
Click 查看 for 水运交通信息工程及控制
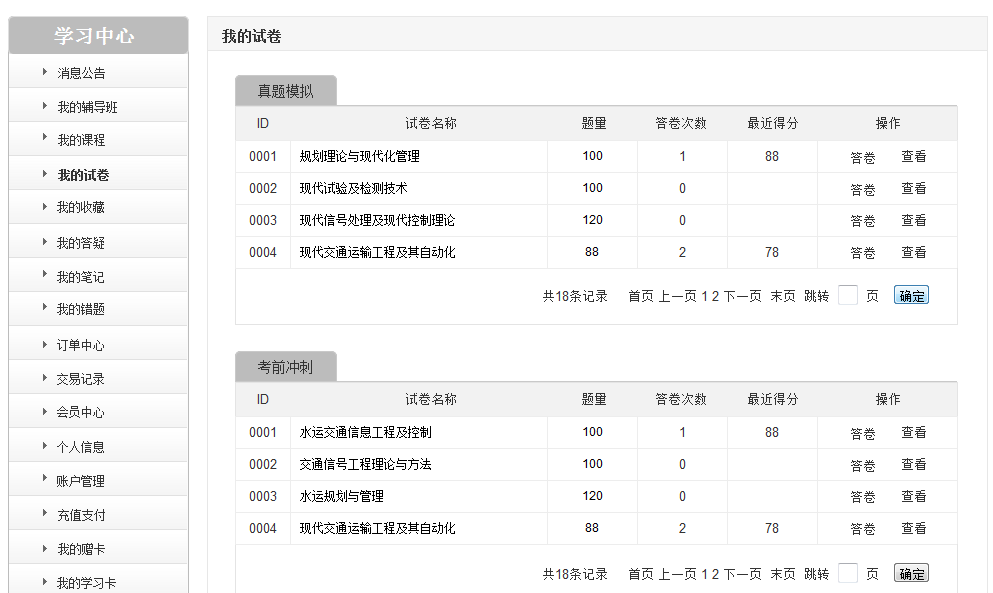pos(914,433)
